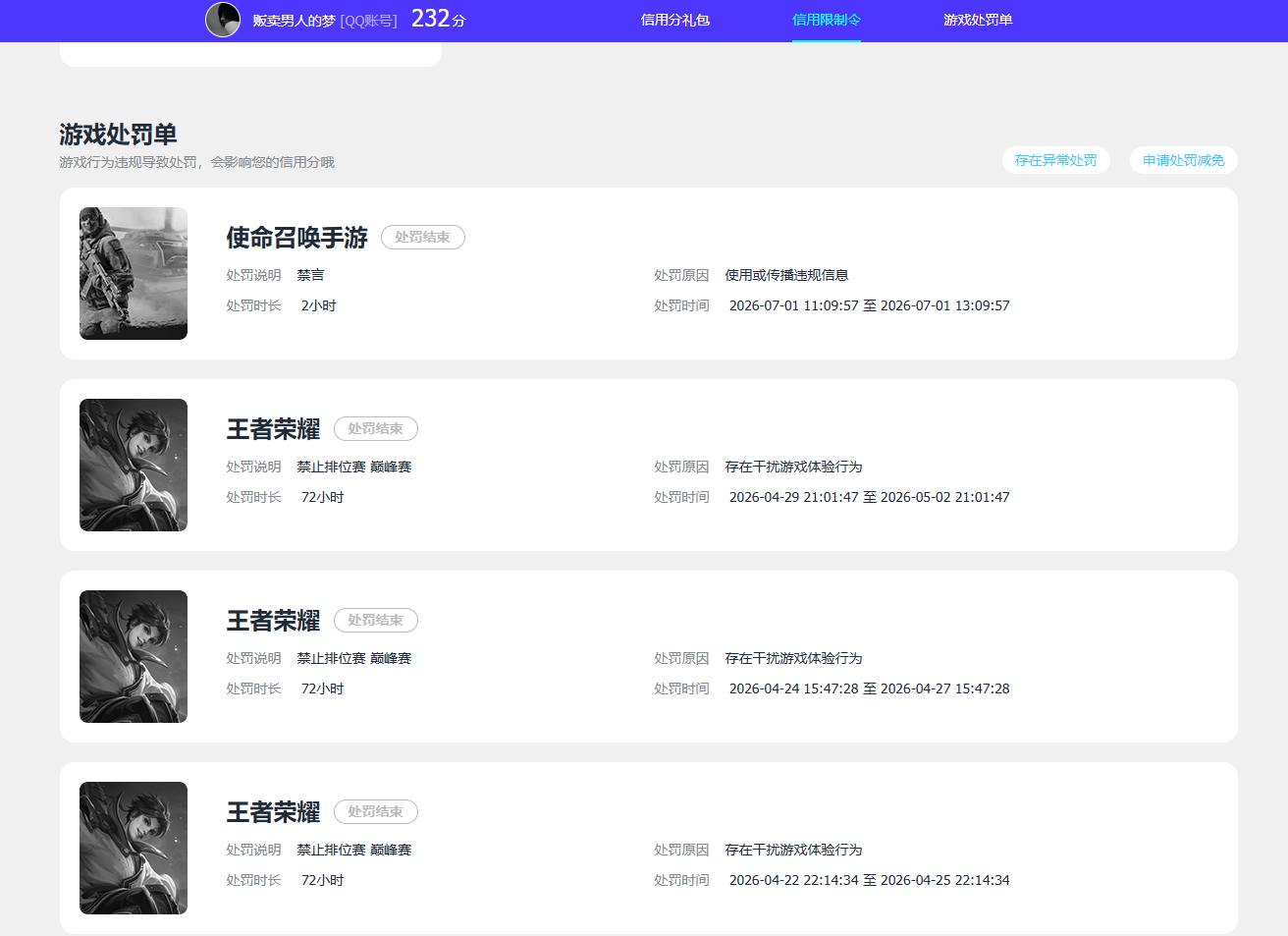Screen dimensions: 1288x936
Task: Click the username 贩卖男人的梦
Action: point(294,21)
